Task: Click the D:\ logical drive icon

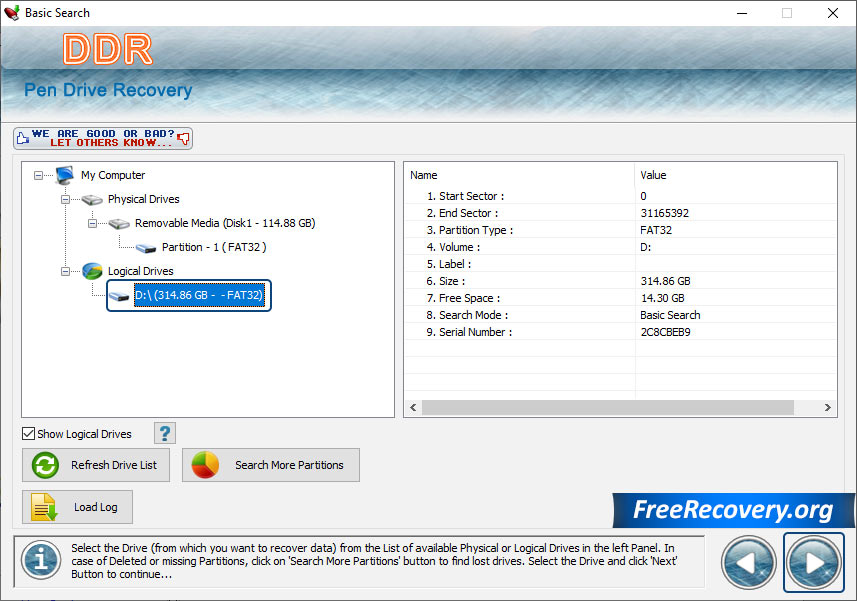Action: (119, 296)
